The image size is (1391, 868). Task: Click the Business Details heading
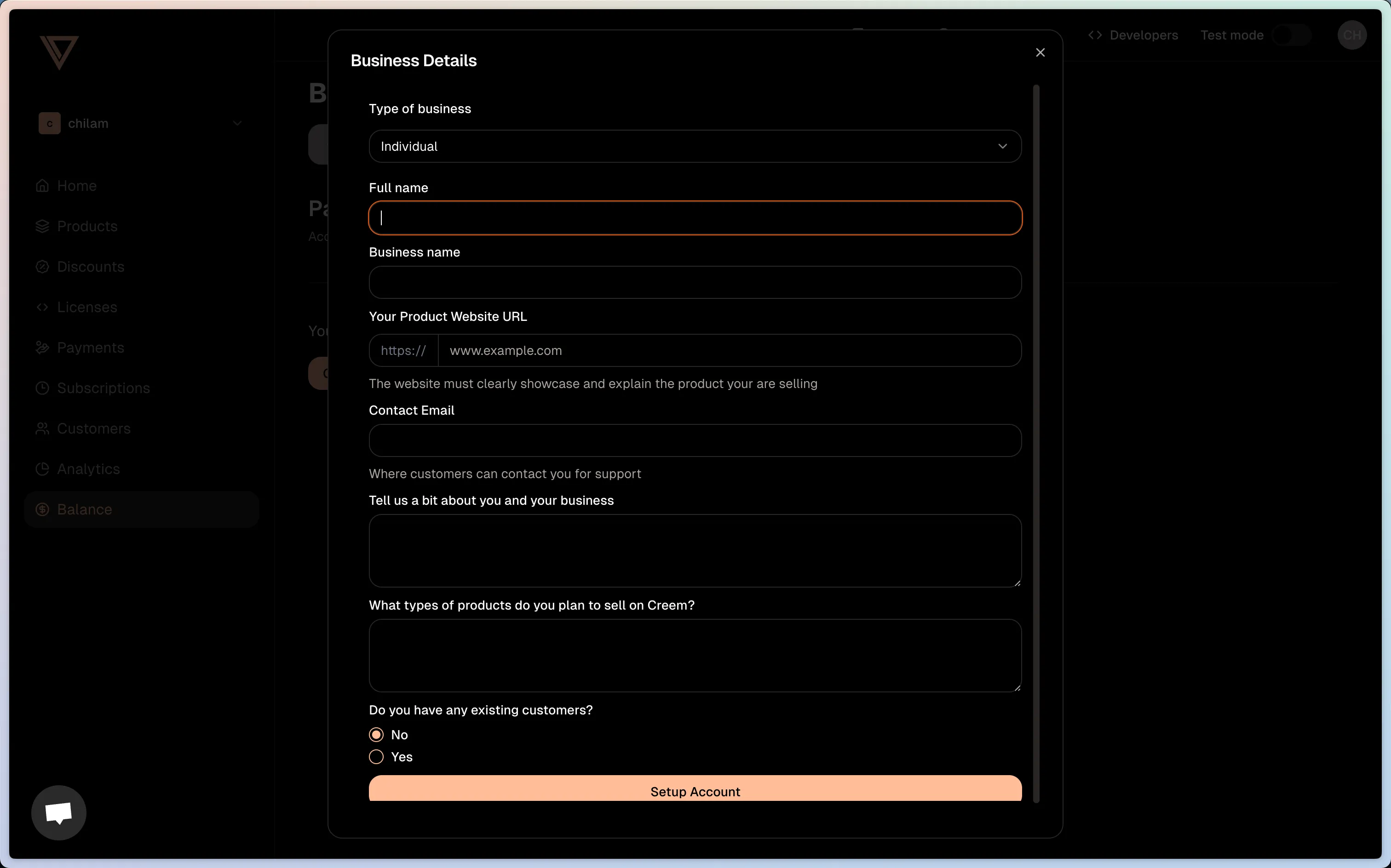(414, 60)
